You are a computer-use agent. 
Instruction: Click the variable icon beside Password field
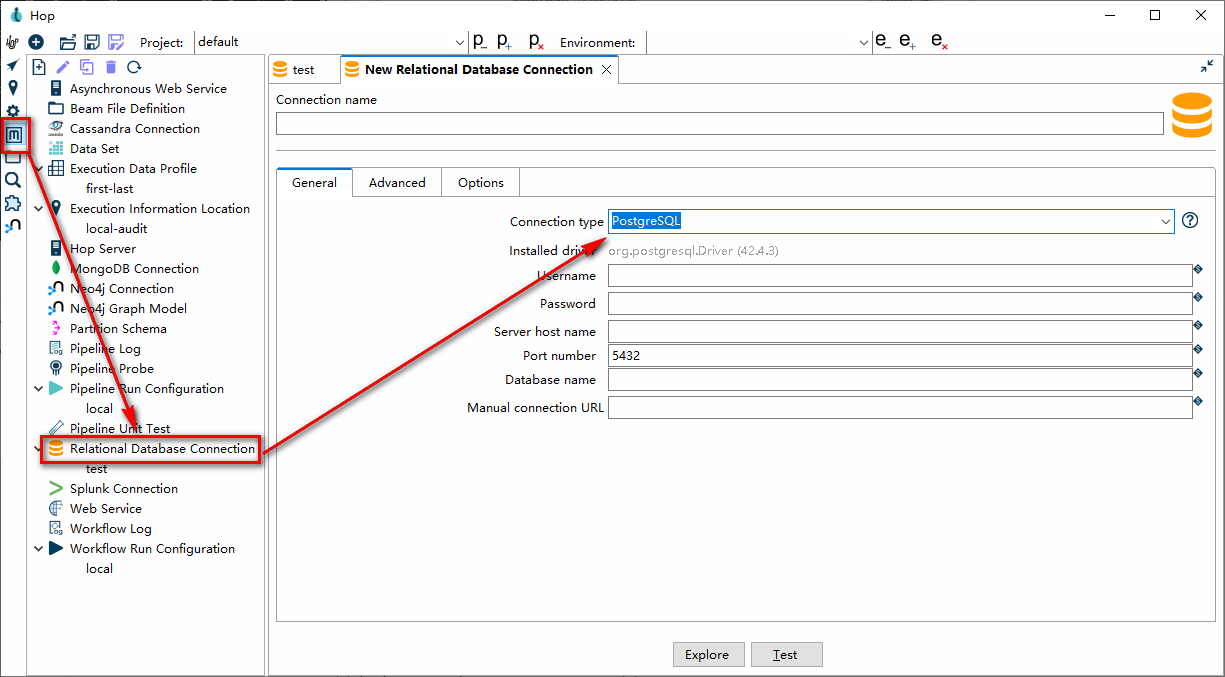(x=1197, y=297)
